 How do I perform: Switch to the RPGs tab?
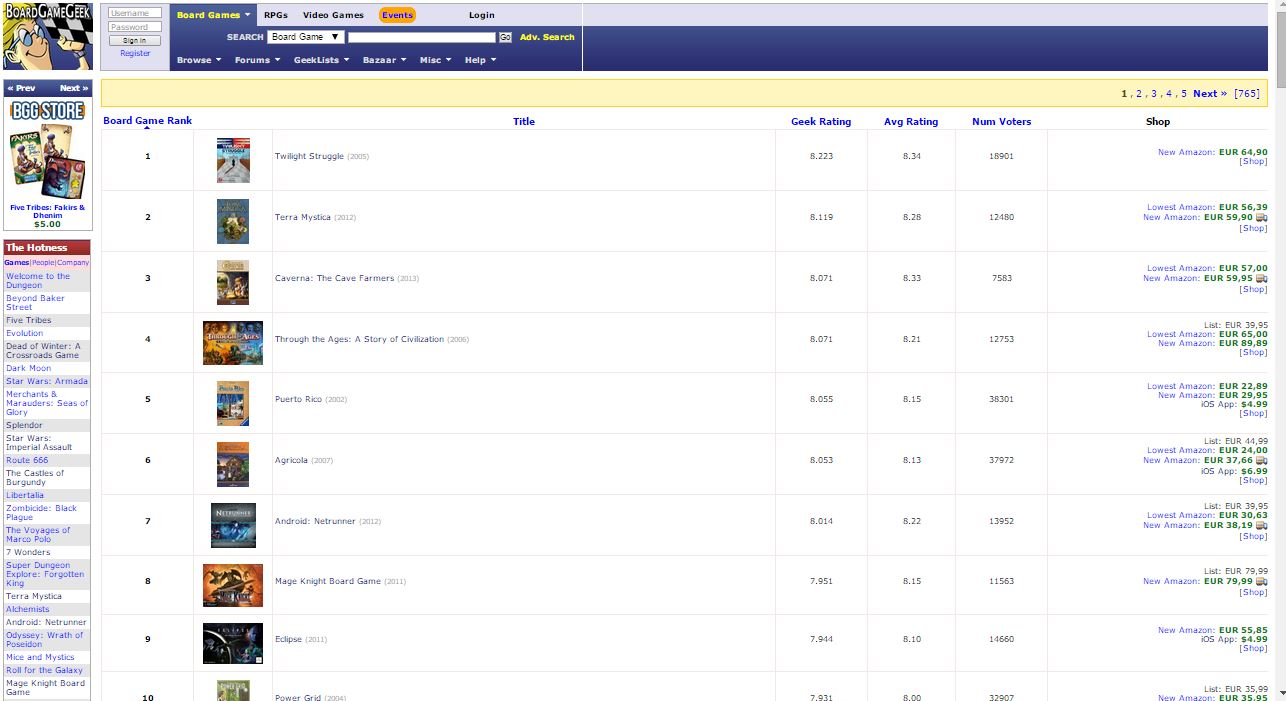tap(275, 15)
